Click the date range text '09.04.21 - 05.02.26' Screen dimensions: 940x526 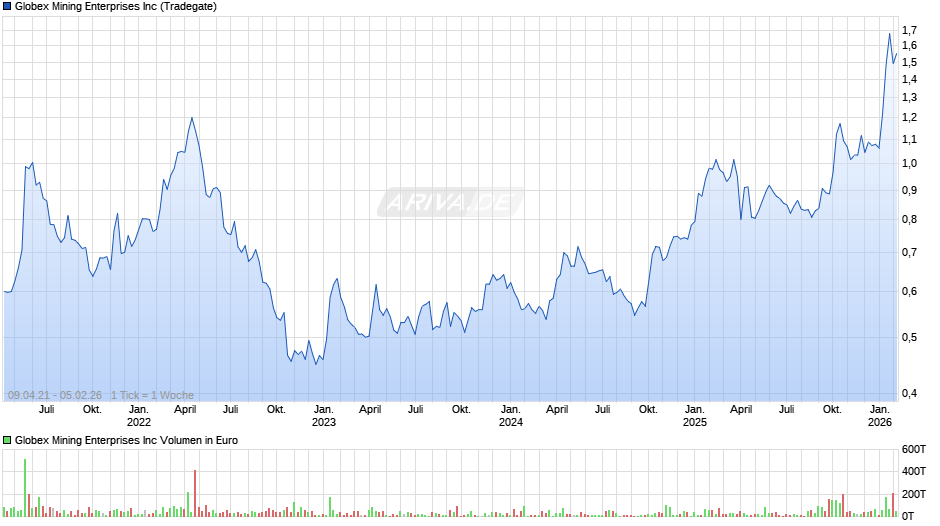click(55, 395)
